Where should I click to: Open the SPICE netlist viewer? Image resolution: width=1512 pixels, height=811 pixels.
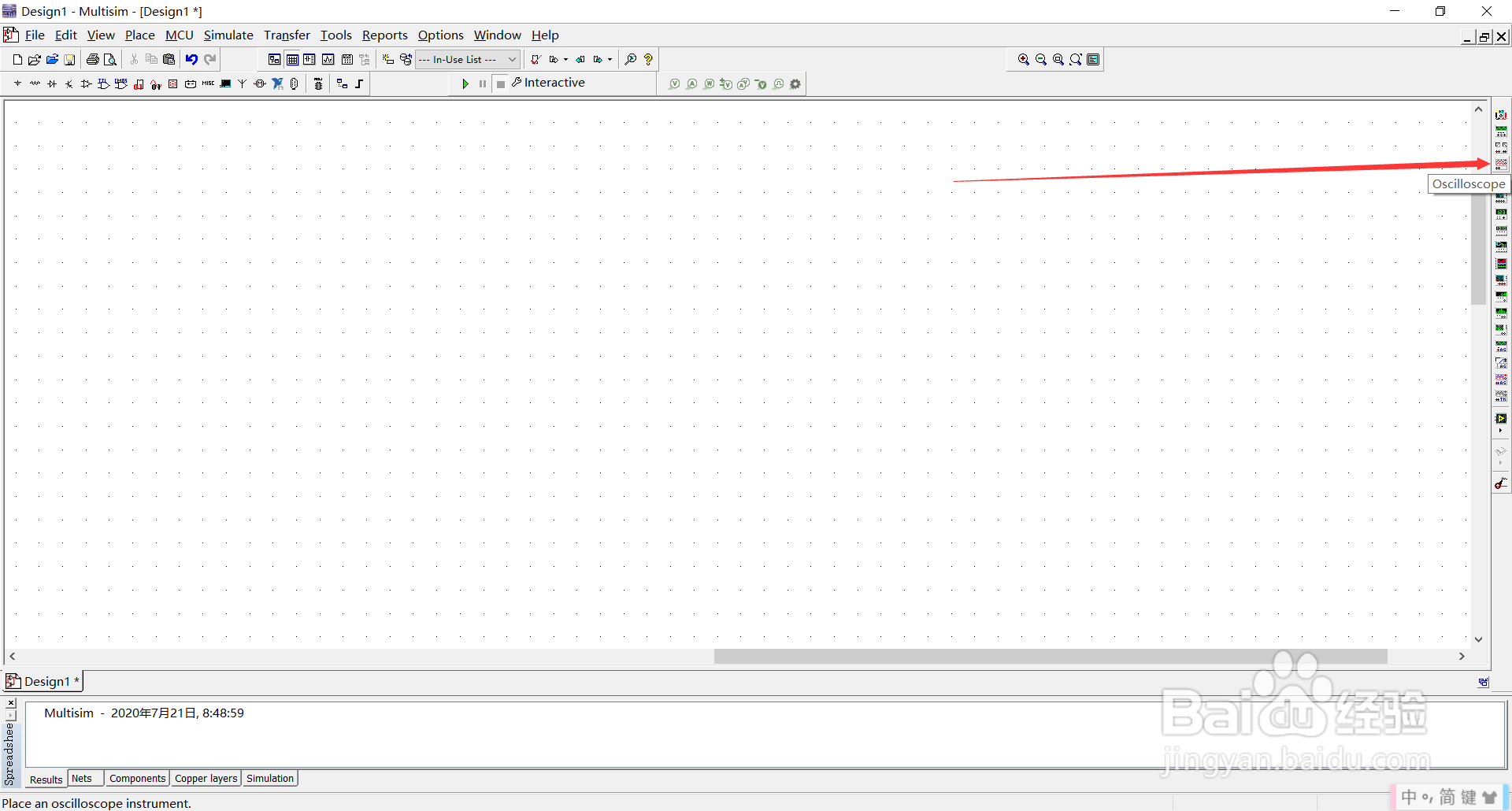(309, 59)
